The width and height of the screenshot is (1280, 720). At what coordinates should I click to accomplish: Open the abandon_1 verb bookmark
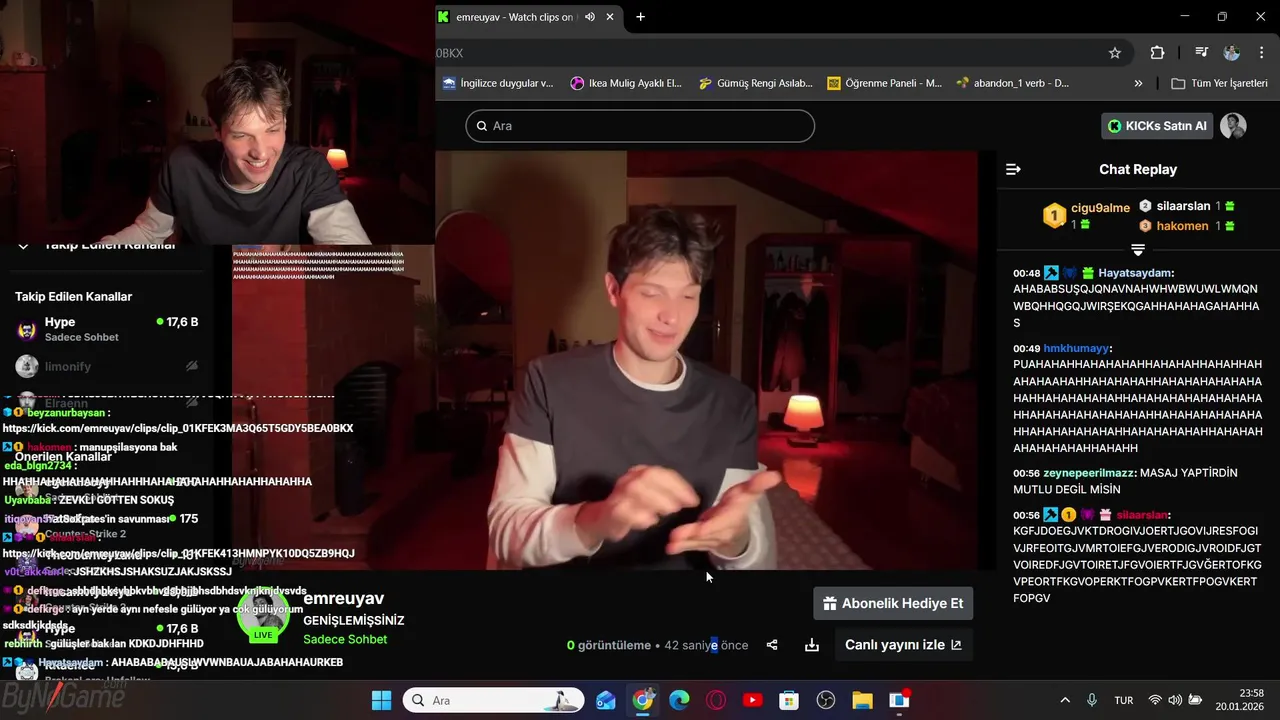[1013, 83]
